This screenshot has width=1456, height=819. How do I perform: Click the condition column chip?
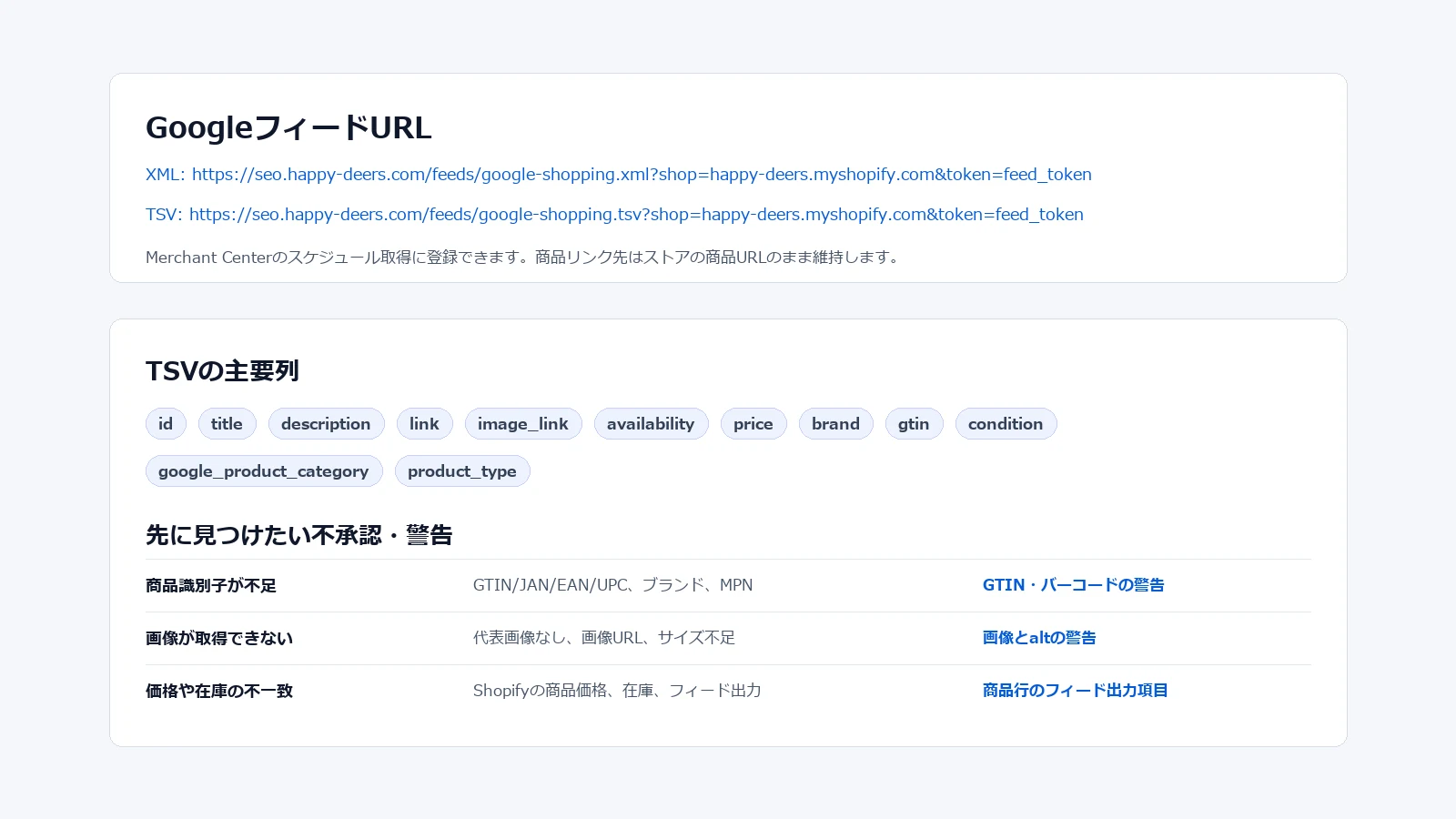(1006, 424)
